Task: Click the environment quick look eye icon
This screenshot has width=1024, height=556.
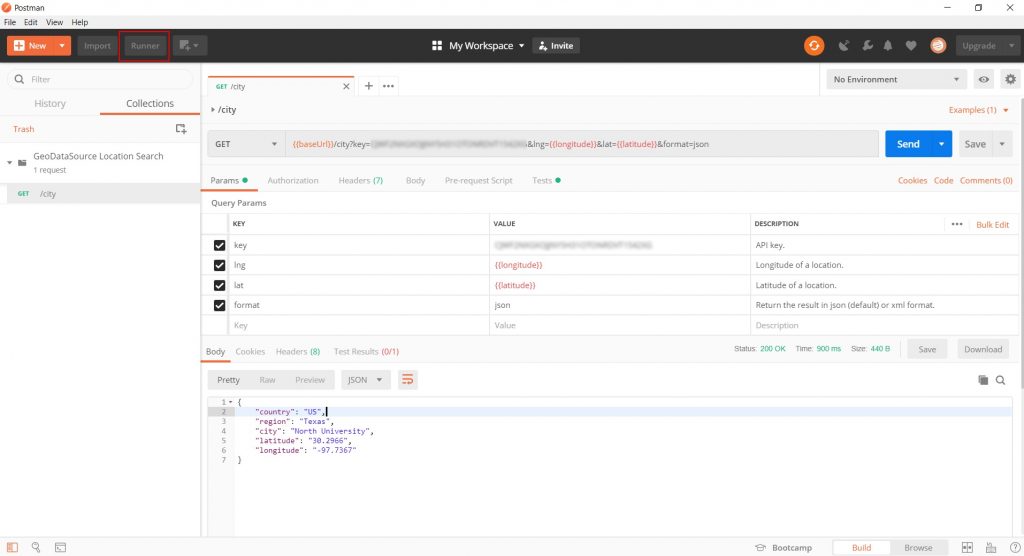Action: point(984,79)
